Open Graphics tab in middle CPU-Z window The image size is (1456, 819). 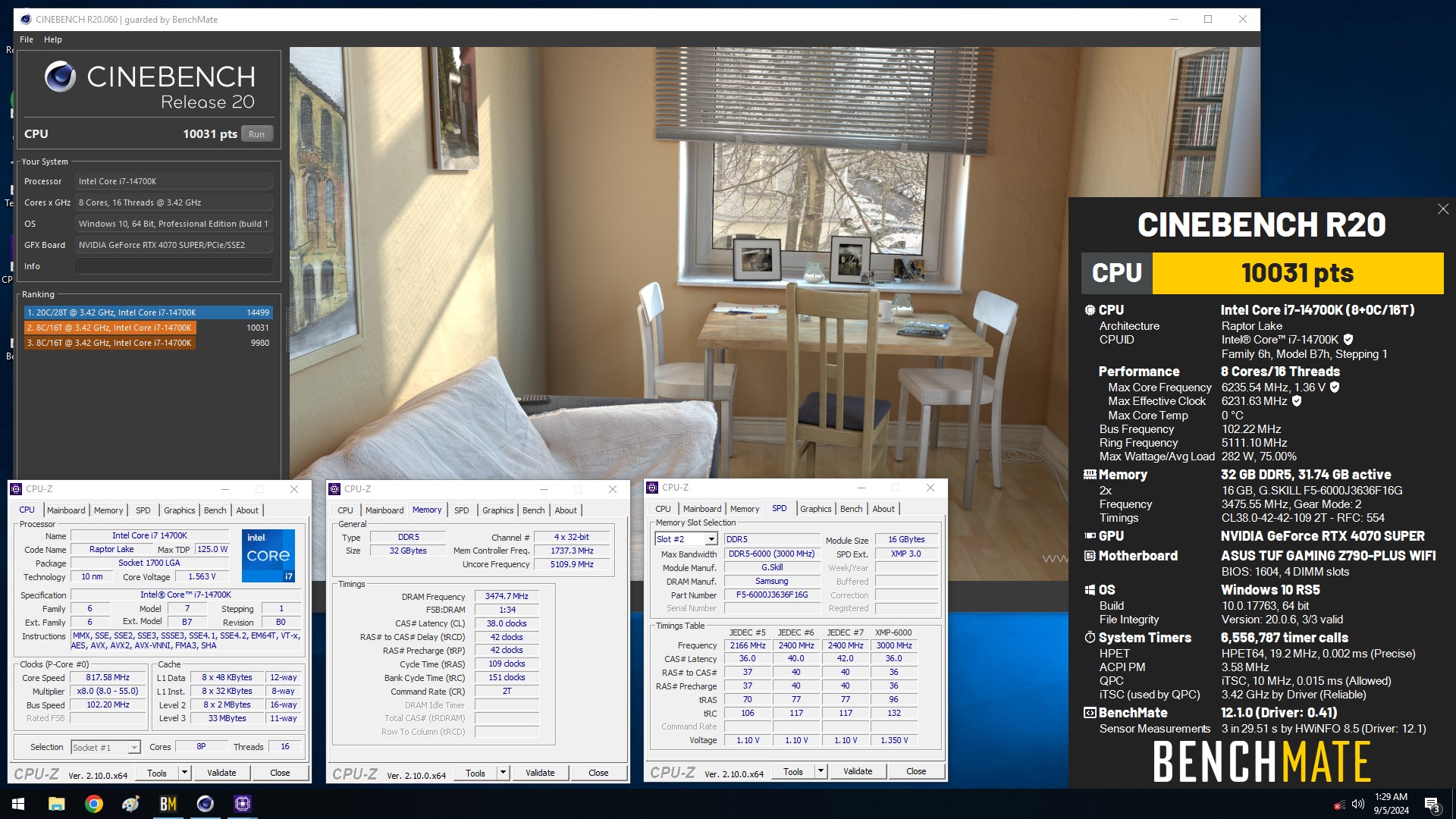498,510
